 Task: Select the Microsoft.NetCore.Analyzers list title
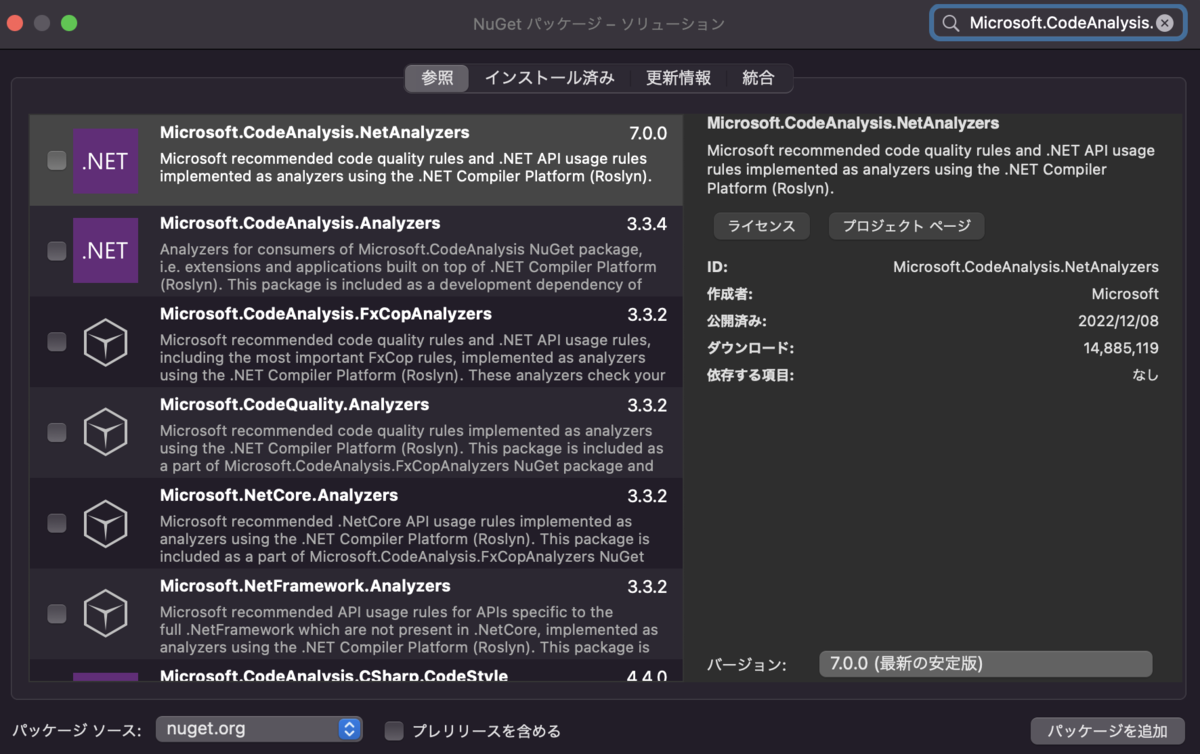[279, 495]
